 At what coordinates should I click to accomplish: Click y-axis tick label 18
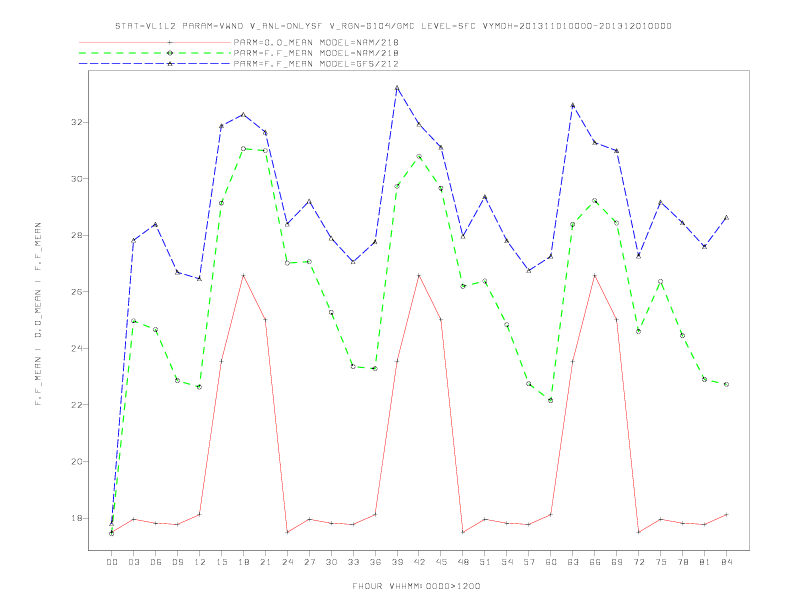(78, 518)
